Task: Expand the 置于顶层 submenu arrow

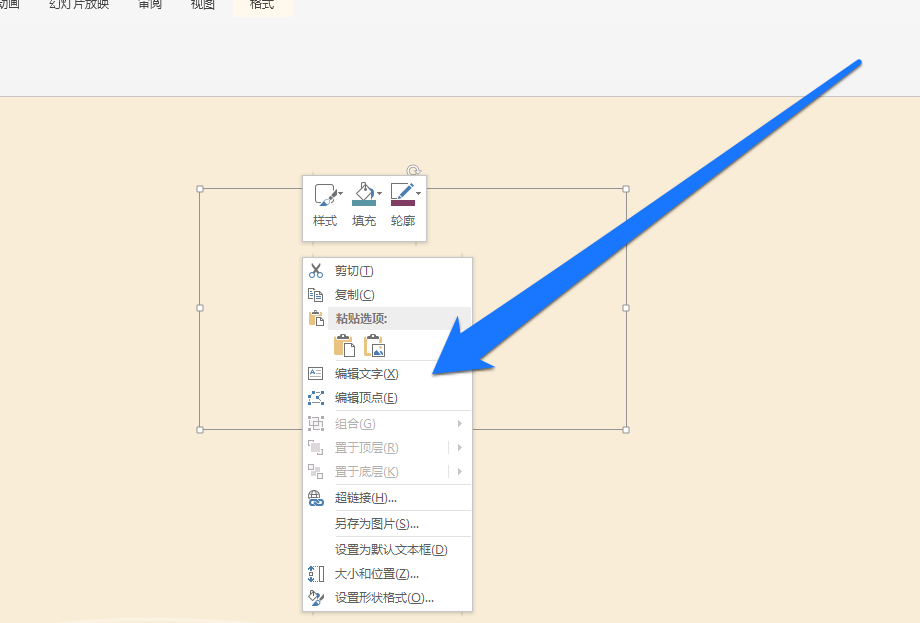Action: (461, 448)
